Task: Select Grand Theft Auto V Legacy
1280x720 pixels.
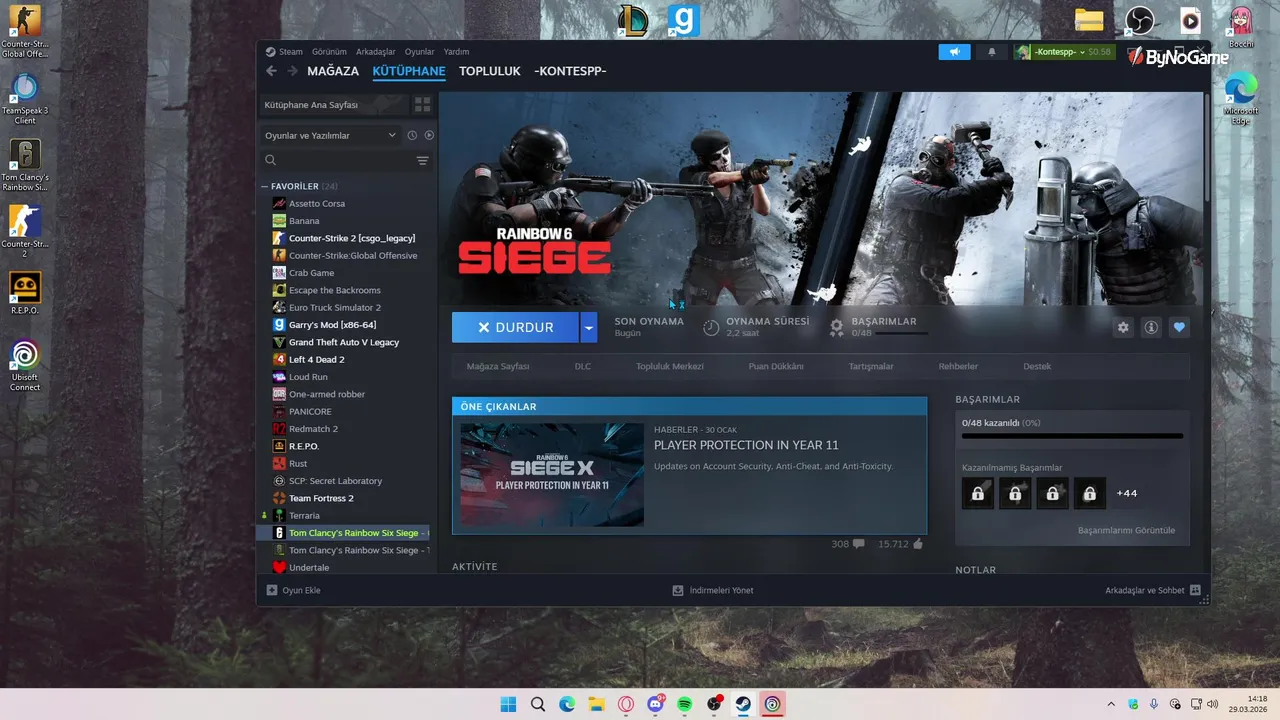Action: (x=344, y=342)
